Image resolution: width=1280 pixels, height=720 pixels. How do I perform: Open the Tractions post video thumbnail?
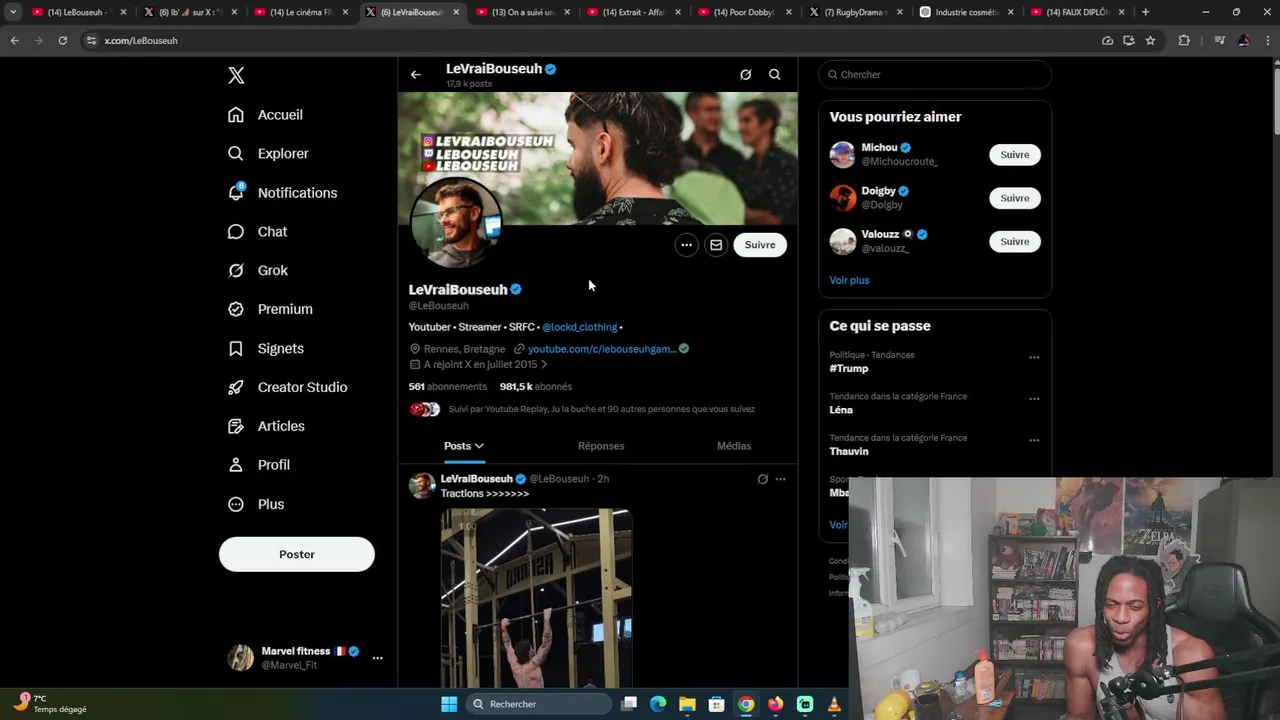[536, 598]
